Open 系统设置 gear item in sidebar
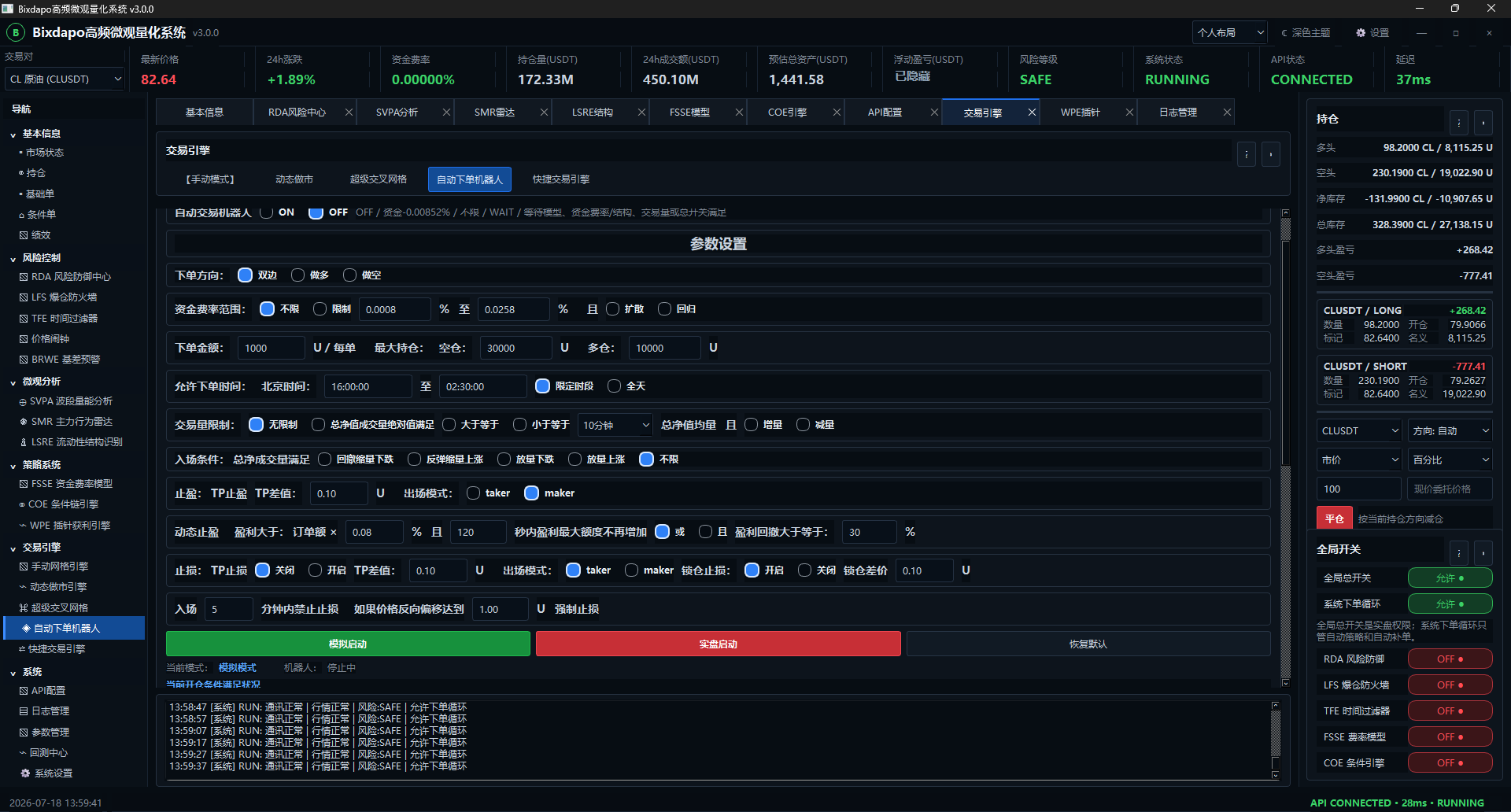The height and width of the screenshot is (812, 1511). [47, 773]
